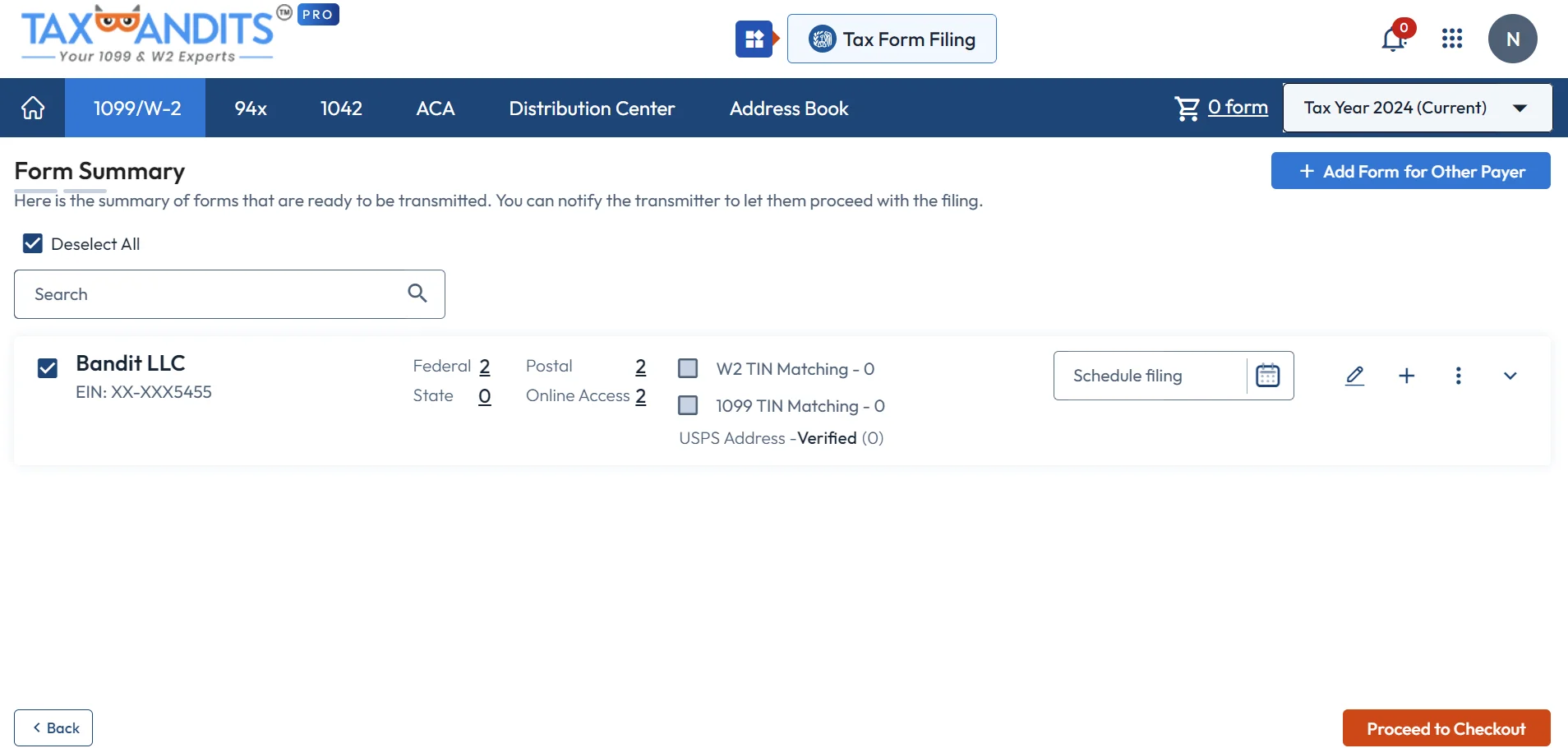The width and height of the screenshot is (1568, 748).
Task: Click the notification bell icon
Action: [1393, 39]
